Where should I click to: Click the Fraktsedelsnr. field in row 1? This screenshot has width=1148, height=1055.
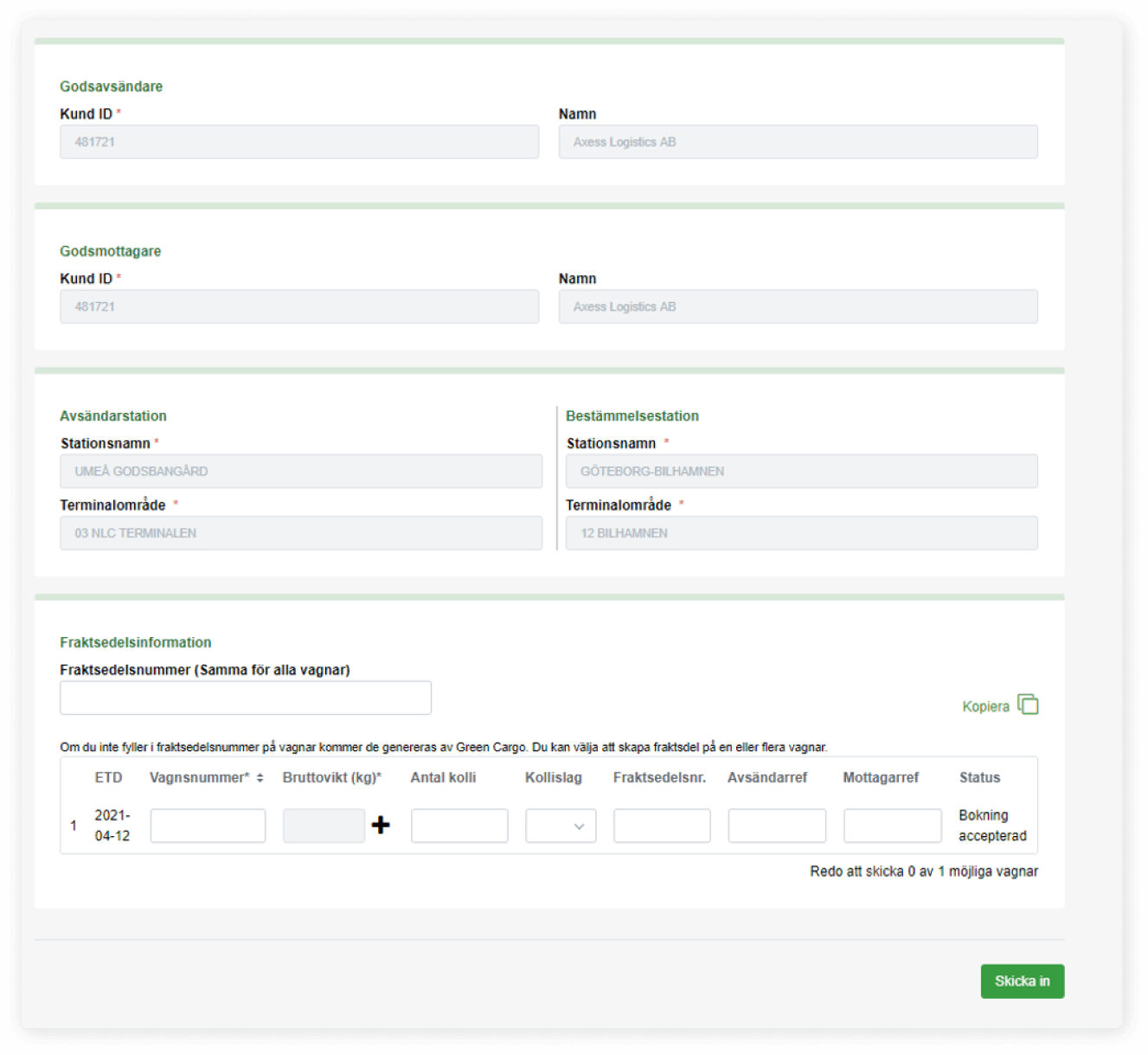(x=661, y=826)
